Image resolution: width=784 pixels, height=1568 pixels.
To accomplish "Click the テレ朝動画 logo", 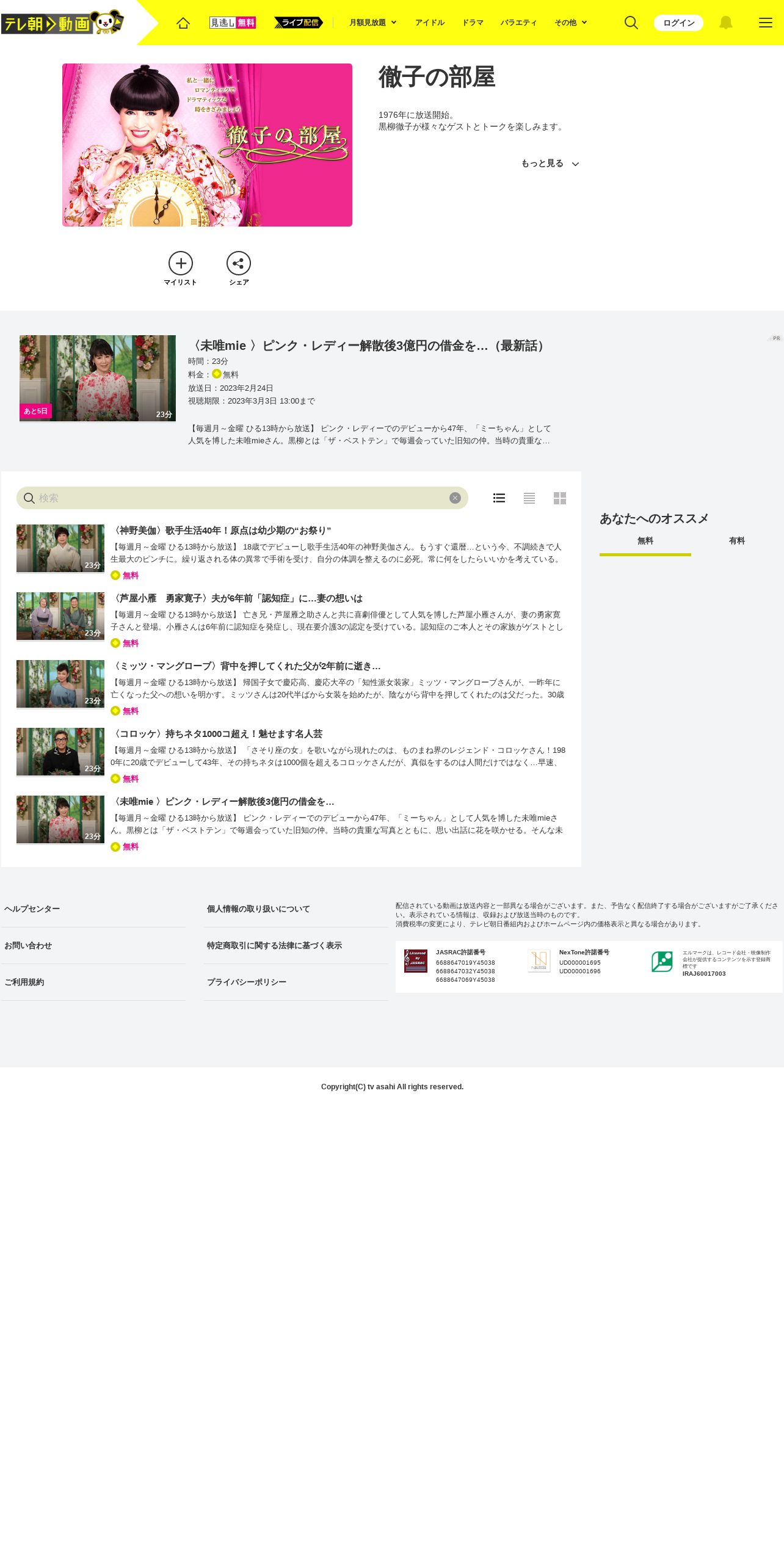I will [x=62, y=23].
